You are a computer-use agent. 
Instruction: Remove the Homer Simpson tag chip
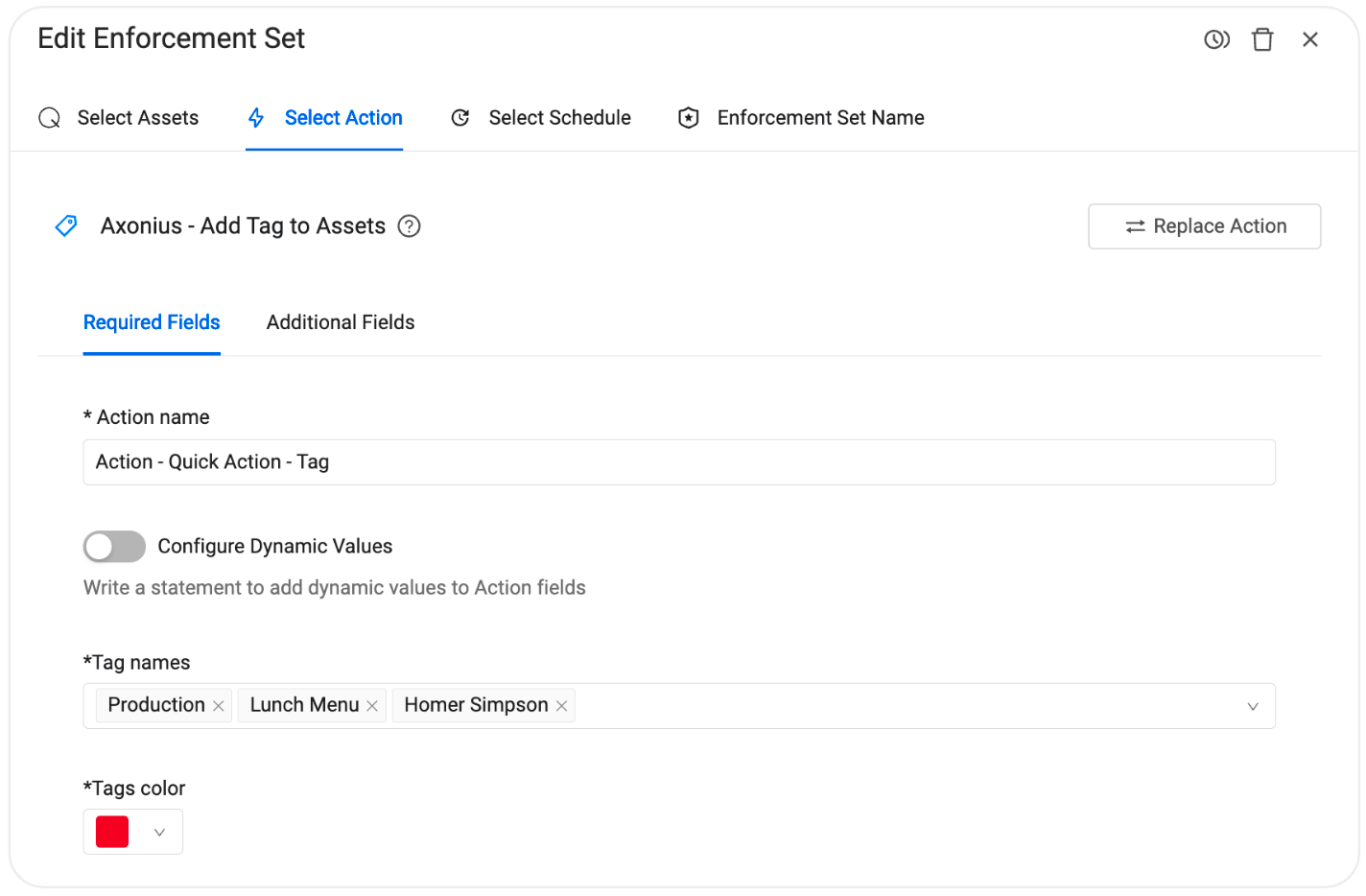[x=562, y=706]
